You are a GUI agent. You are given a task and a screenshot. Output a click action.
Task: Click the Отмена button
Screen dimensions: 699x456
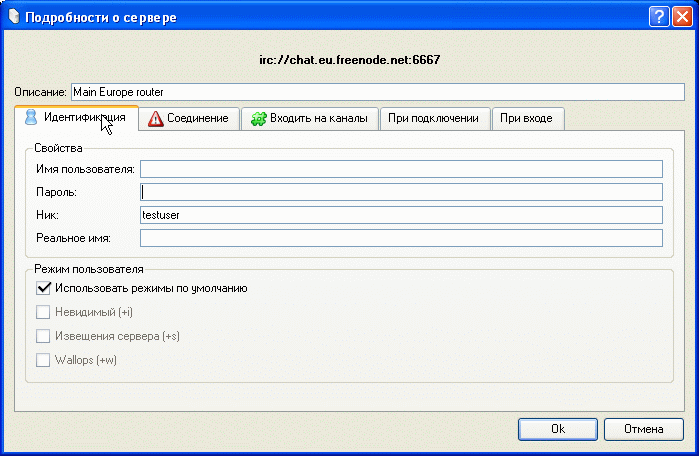point(644,429)
